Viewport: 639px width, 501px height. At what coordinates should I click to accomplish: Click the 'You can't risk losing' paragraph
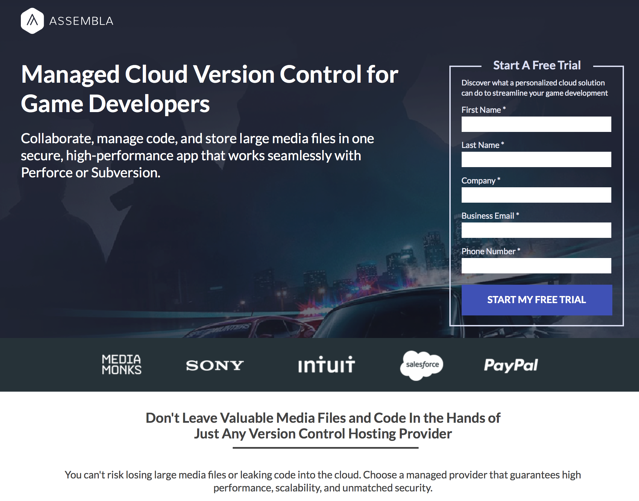point(323,481)
